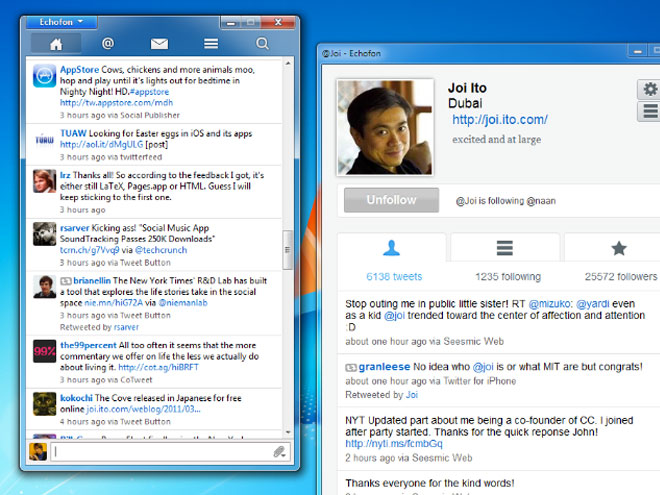This screenshot has width=660, height=495.
Task: Click the Unfollow button
Action: [x=391, y=200]
